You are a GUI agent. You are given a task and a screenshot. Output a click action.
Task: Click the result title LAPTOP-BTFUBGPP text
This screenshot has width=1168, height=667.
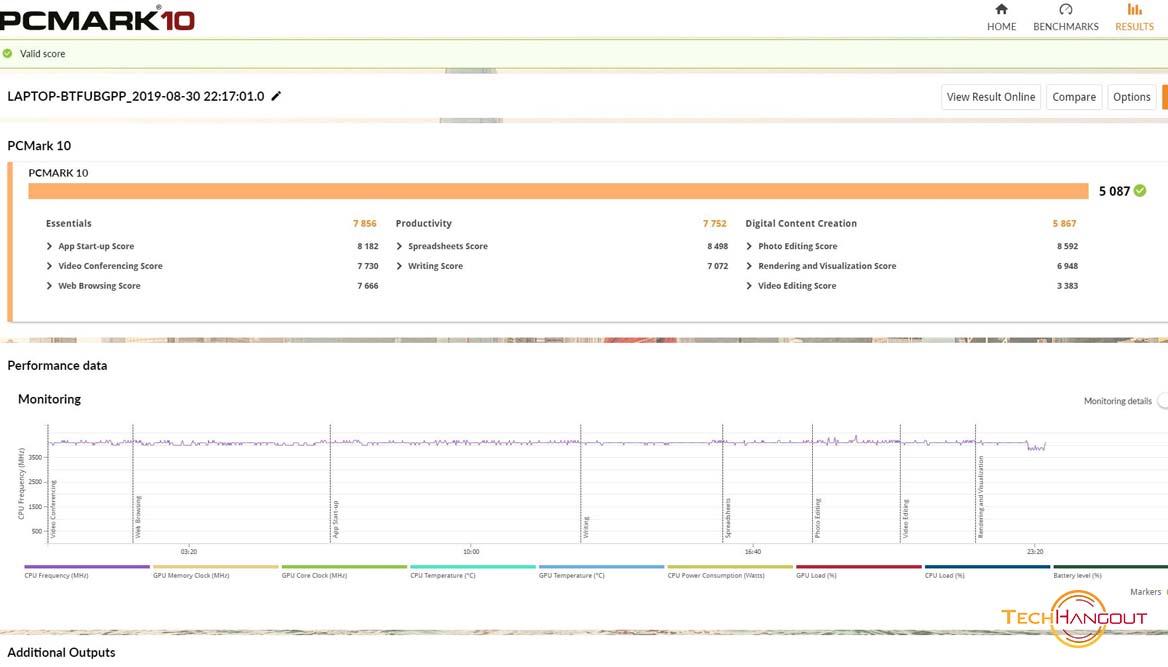coord(136,96)
